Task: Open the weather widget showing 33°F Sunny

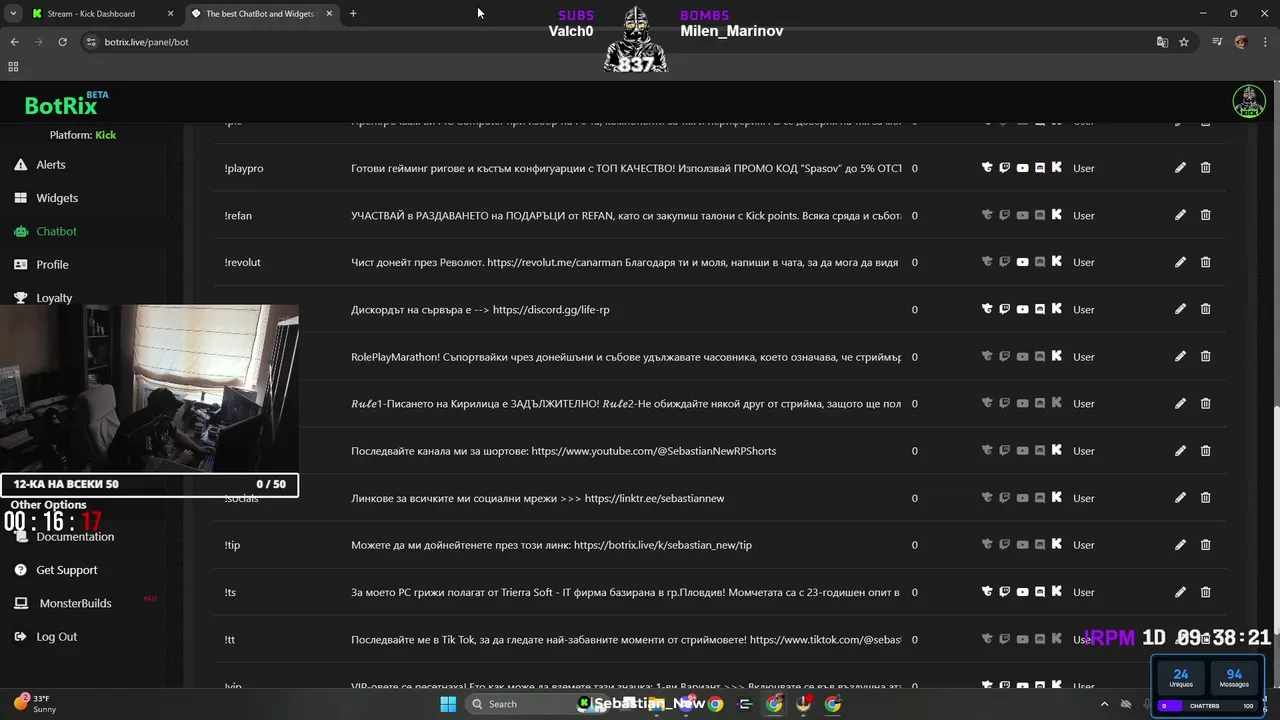Action: point(35,704)
